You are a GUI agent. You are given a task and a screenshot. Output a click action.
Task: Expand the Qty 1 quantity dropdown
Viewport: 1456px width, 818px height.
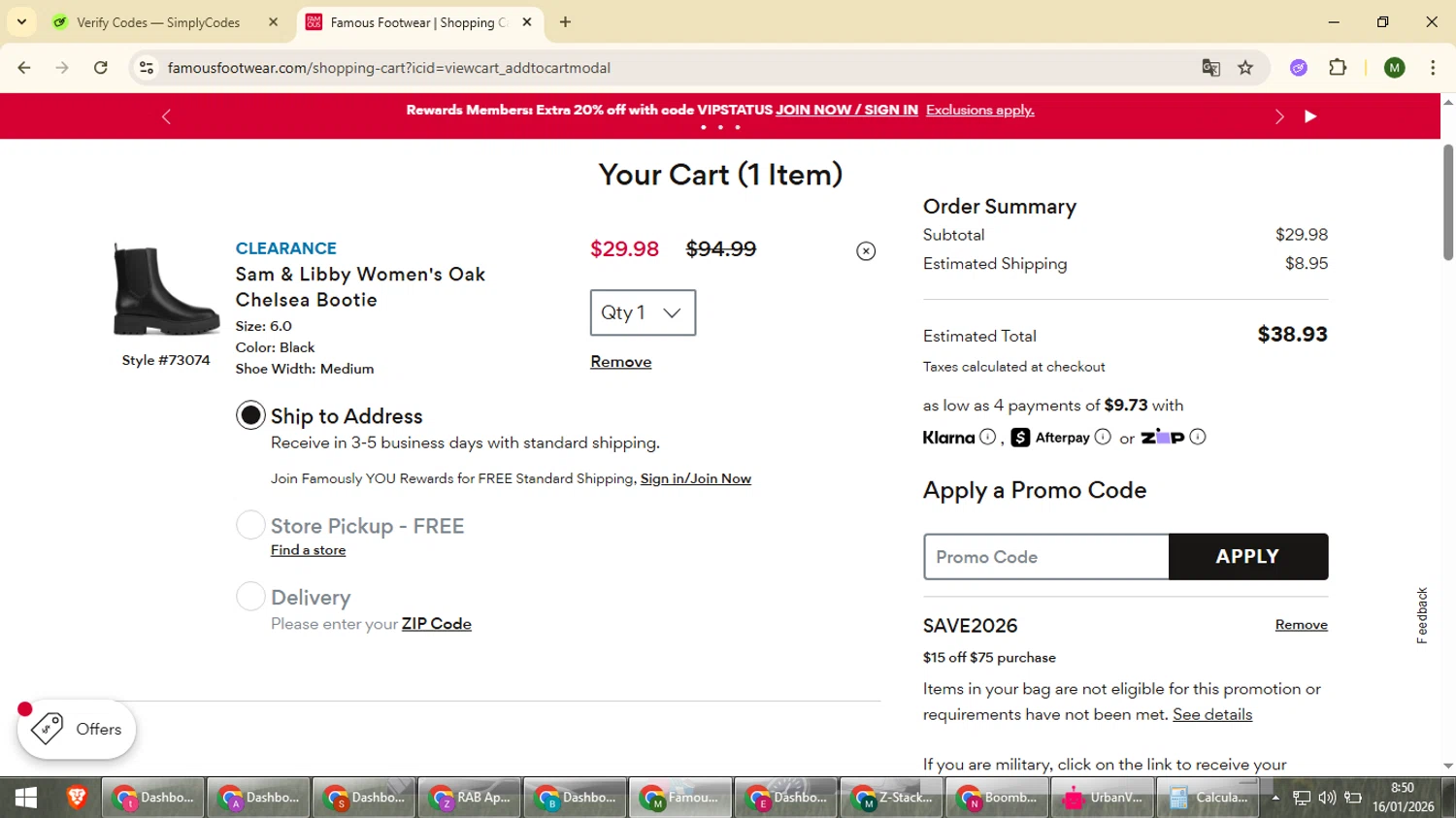643,312
